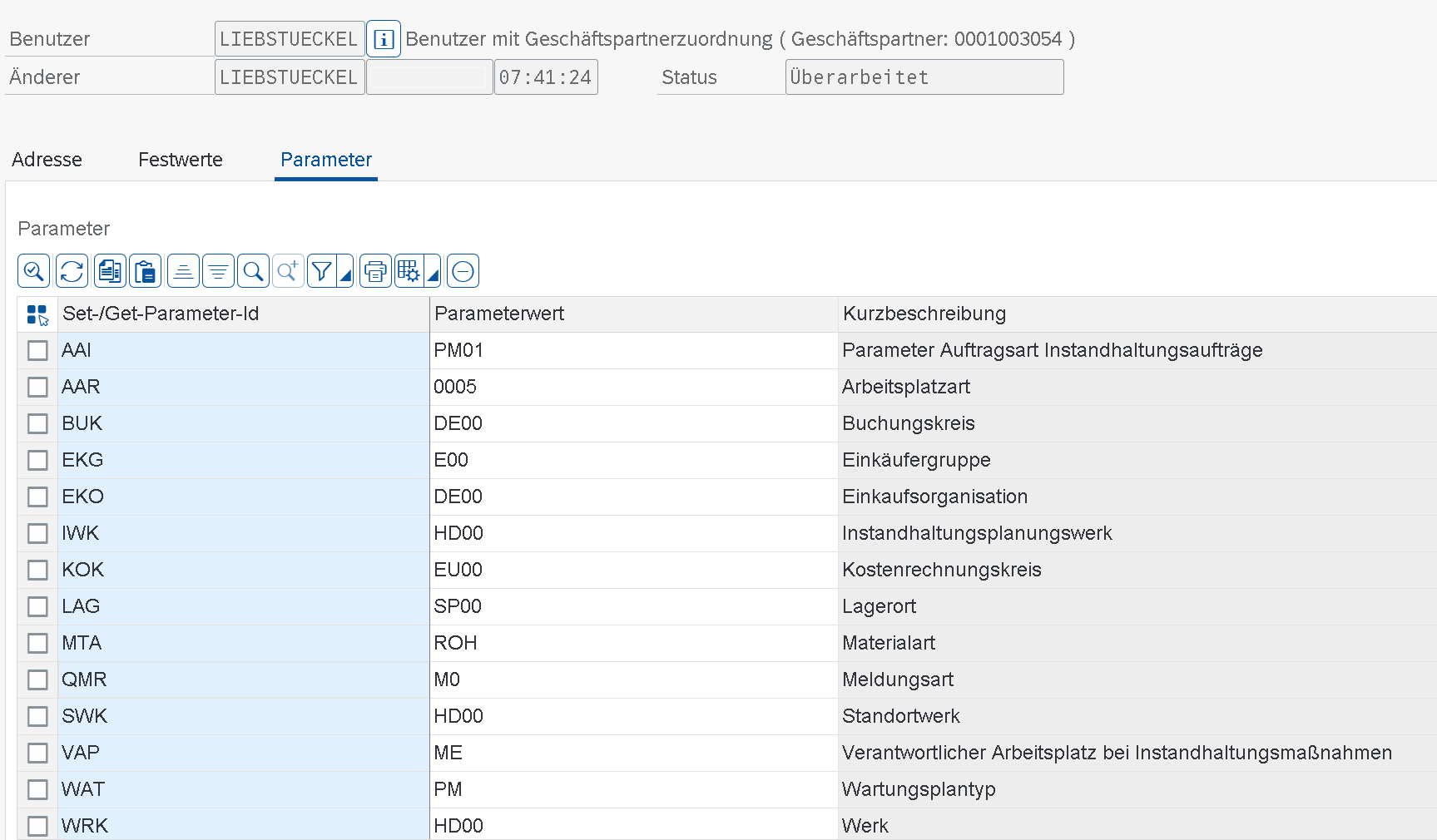Click the description cell 'Kostenrechnungskreis'
This screenshot has height=840, width=1437.
[1137, 571]
